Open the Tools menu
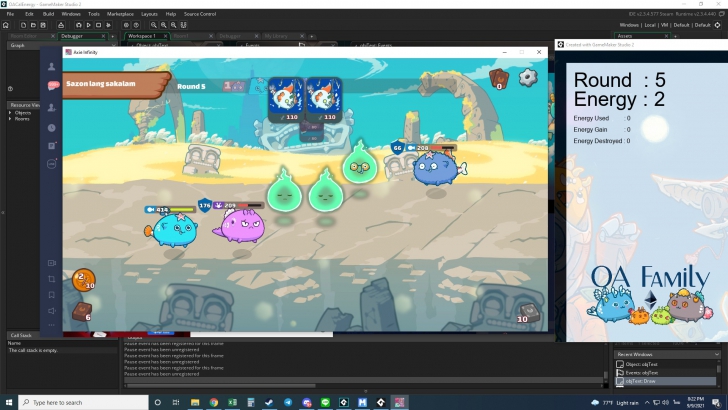Viewport: 728px width, 410px height. click(x=94, y=14)
